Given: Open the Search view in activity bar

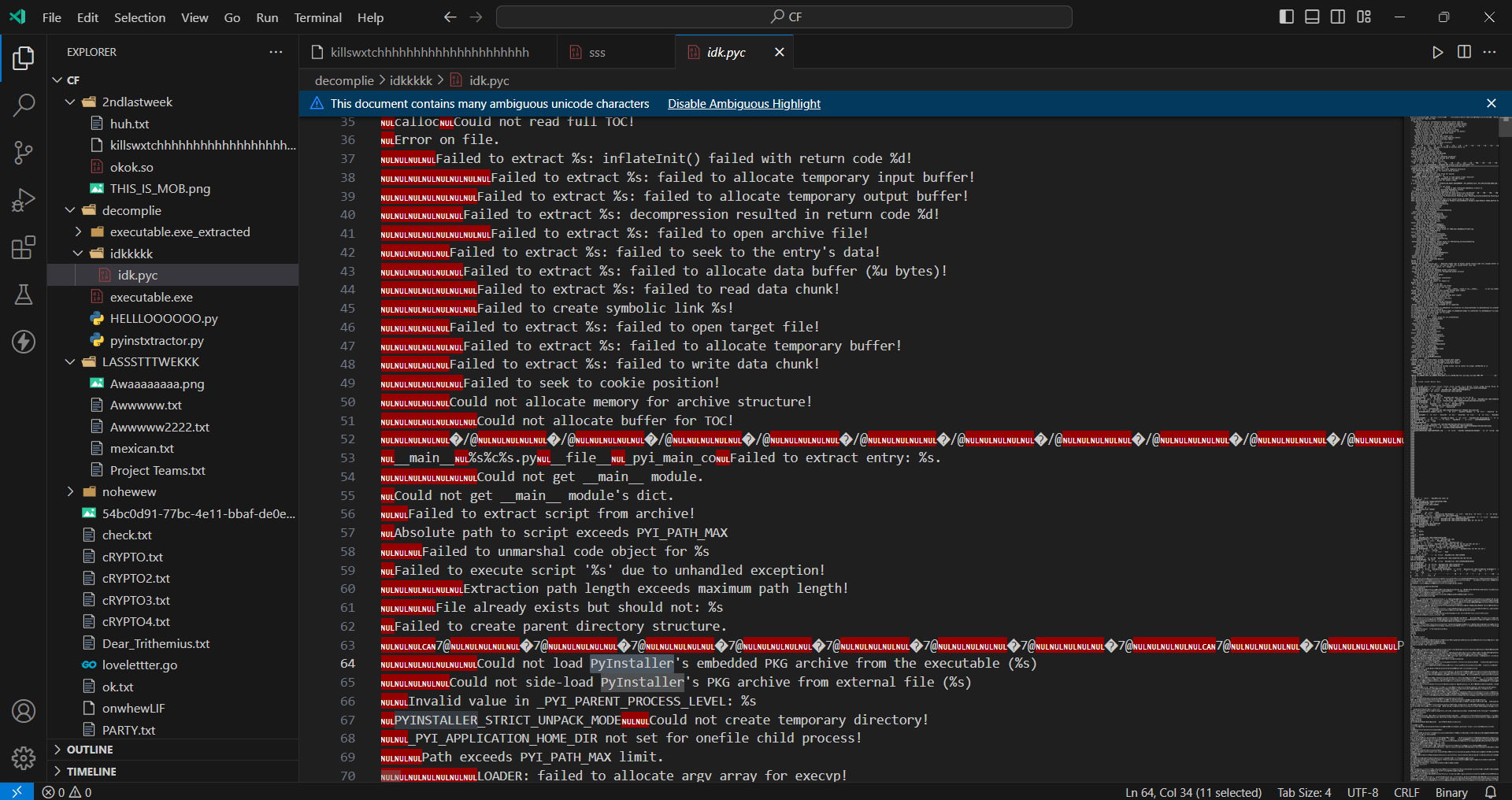Looking at the screenshot, I should click(24, 105).
